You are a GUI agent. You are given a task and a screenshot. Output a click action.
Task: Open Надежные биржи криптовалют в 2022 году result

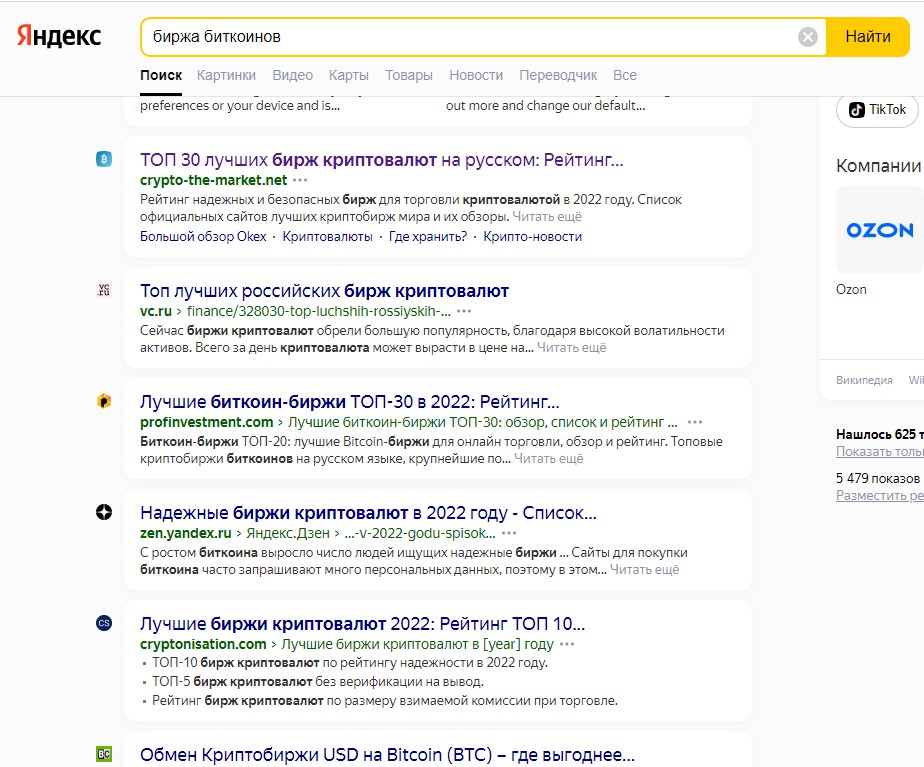pyautogui.click(x=368, y=513)
